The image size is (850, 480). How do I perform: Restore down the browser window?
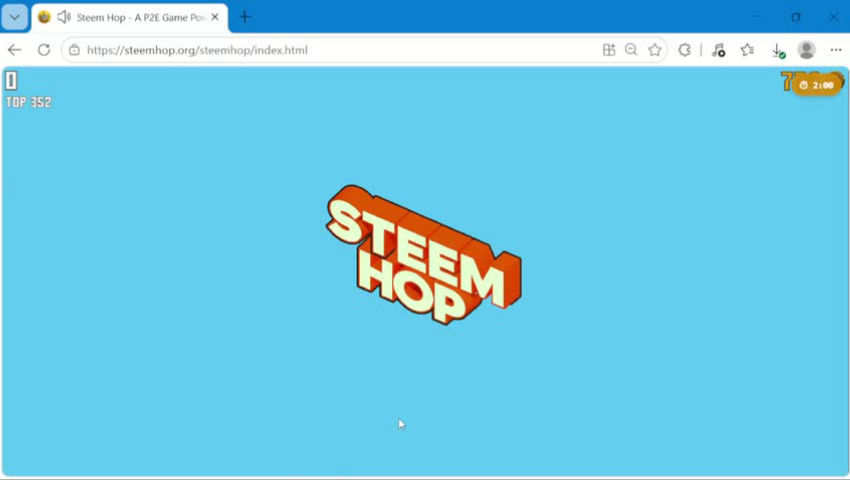(x=796, y=17)
